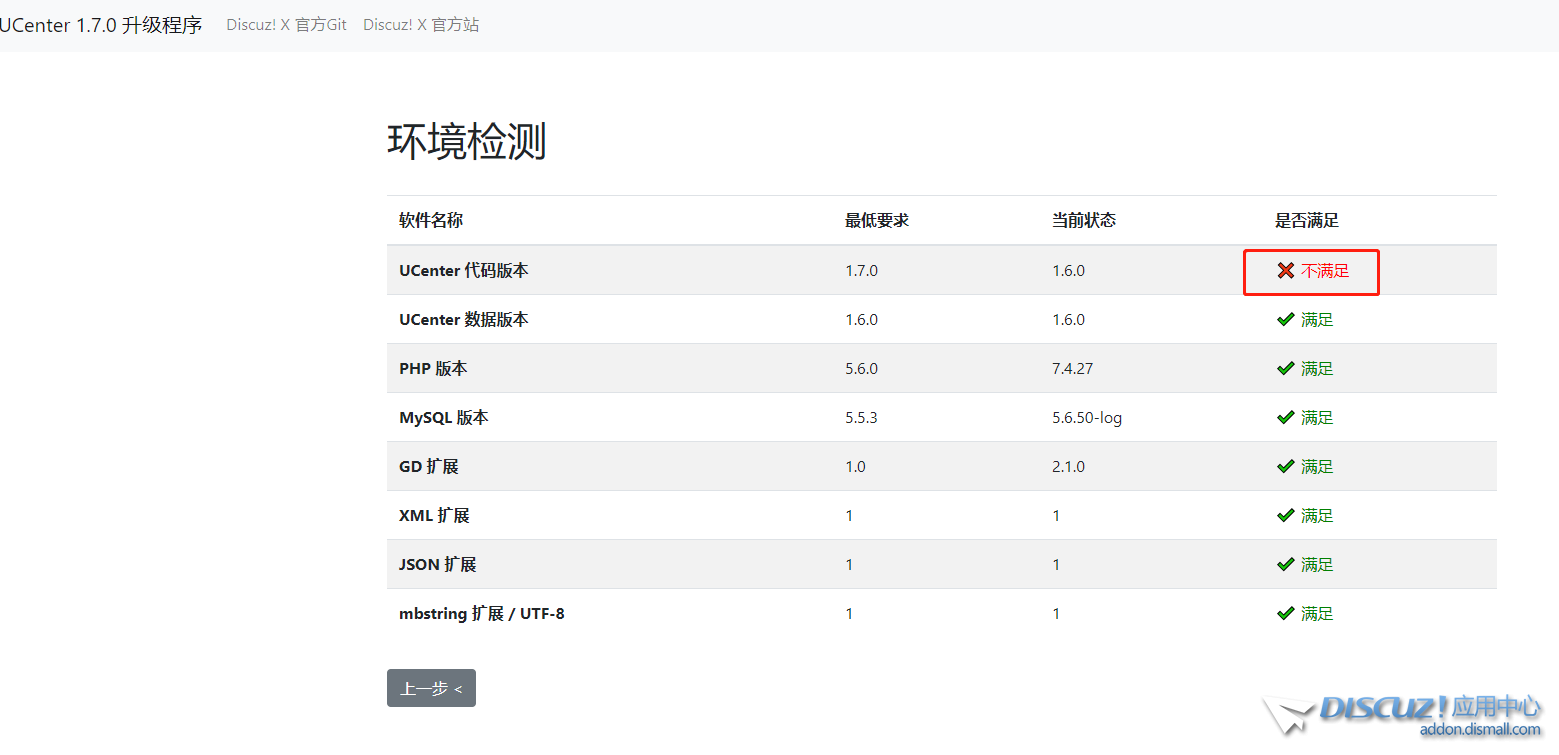Screen dimensions: 1559x755
Task: Click the red X icon beside 不满足
Action: pos(1285,270)
